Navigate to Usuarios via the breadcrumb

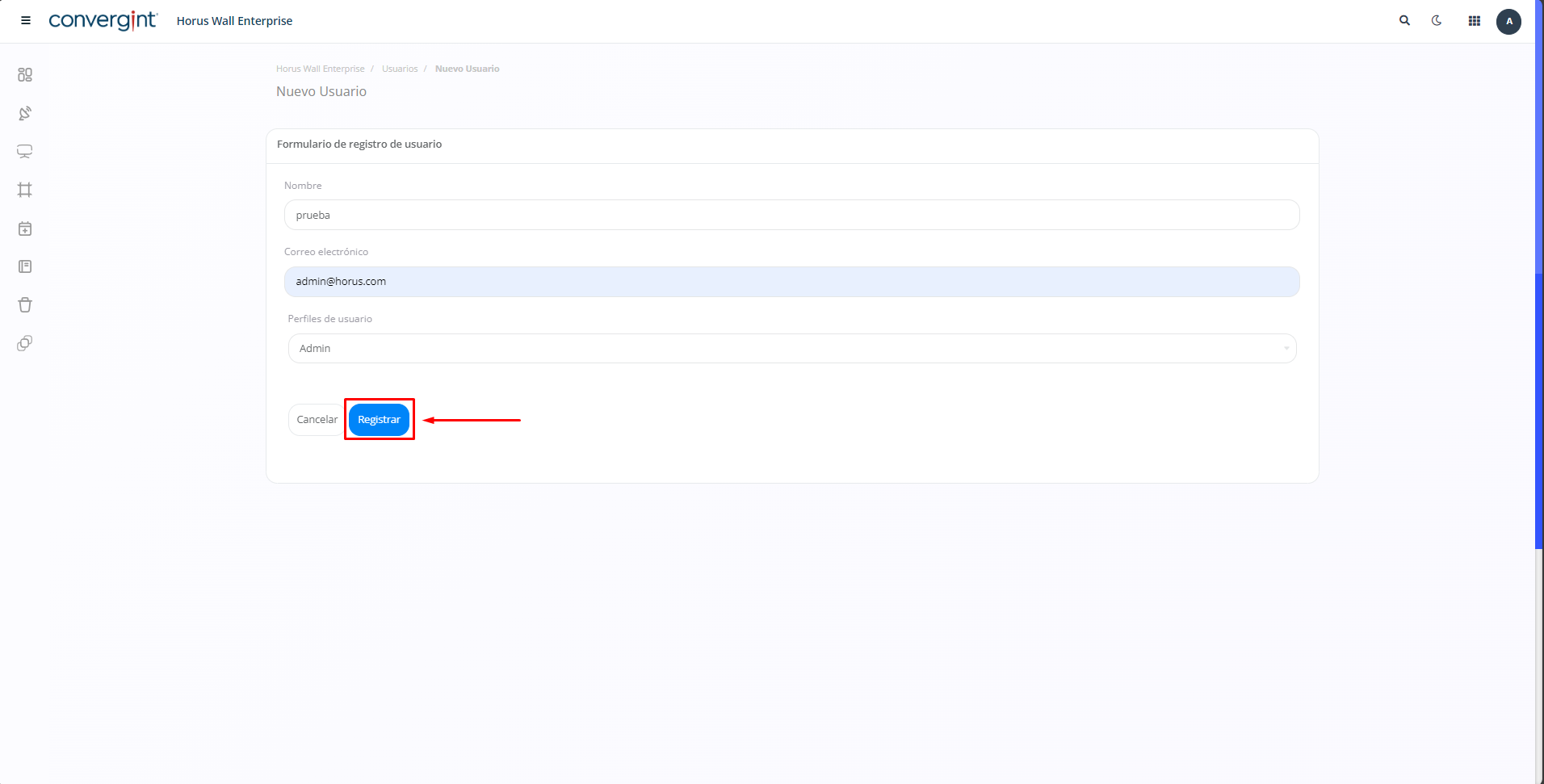pos(400,69)
